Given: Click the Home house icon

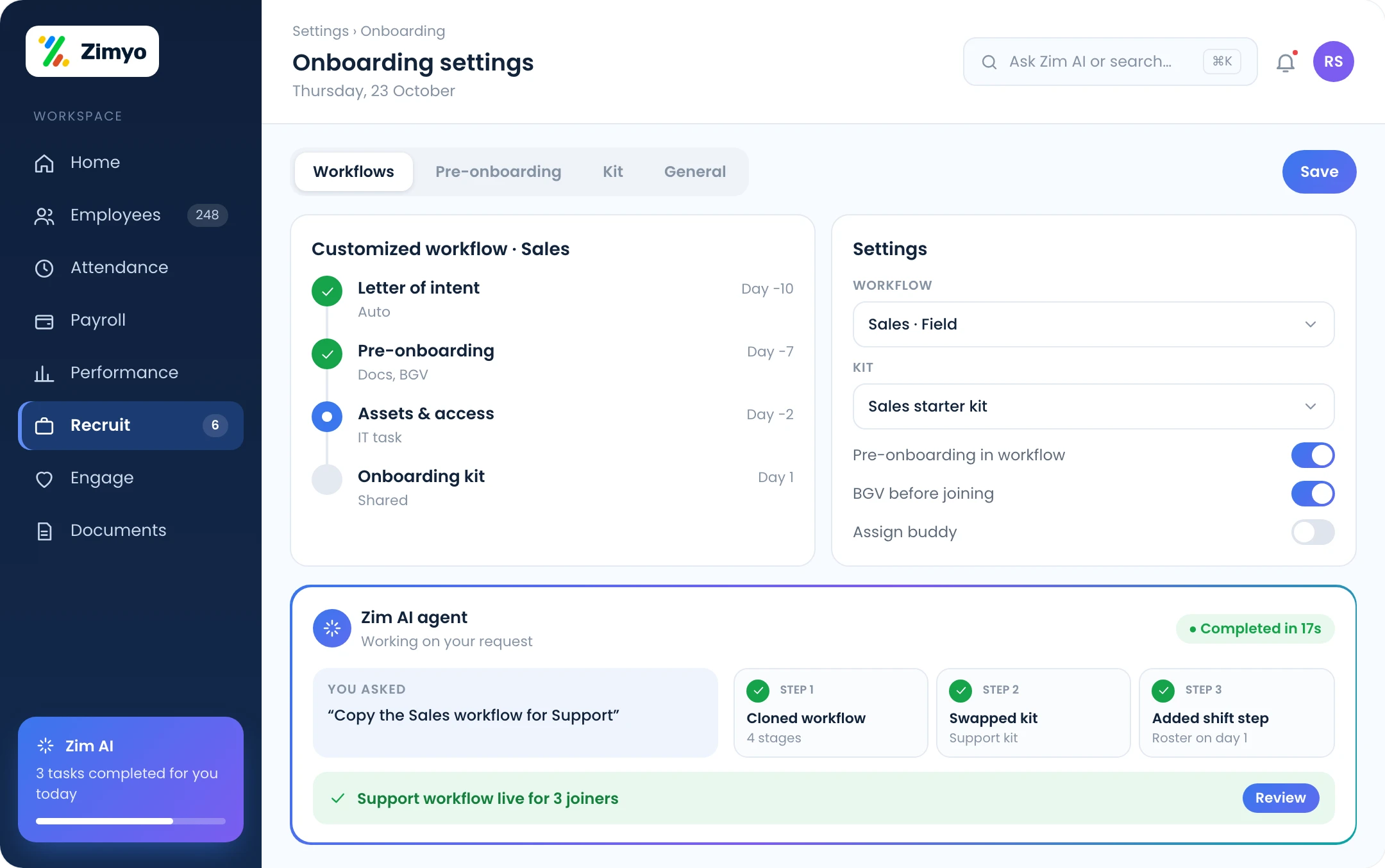Looking at the screenshot, I should point(44,163).
